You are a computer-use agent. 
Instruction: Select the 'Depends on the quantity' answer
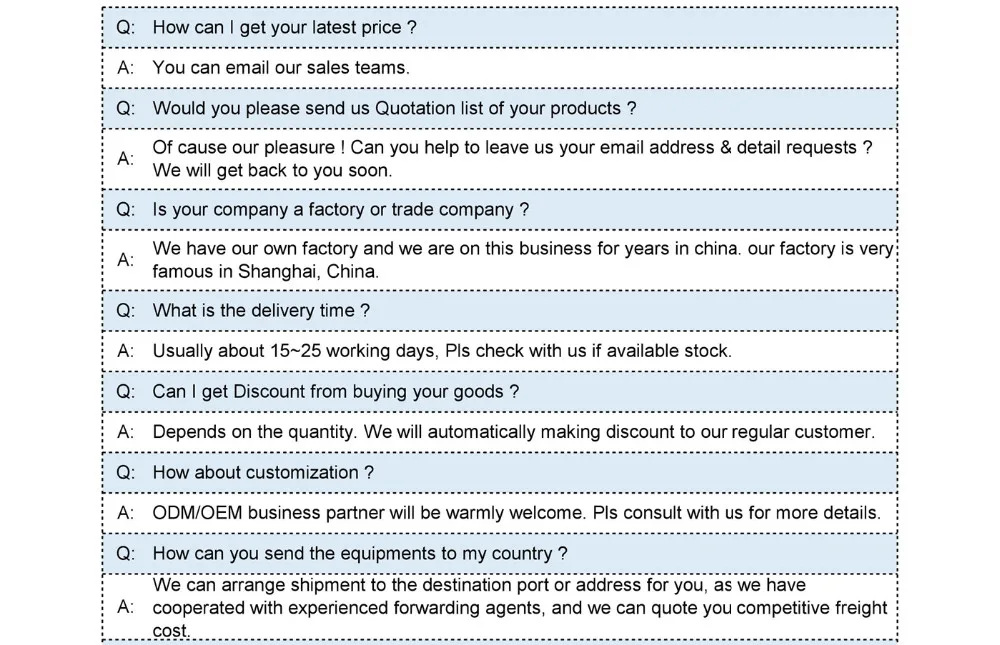(513, 432)
